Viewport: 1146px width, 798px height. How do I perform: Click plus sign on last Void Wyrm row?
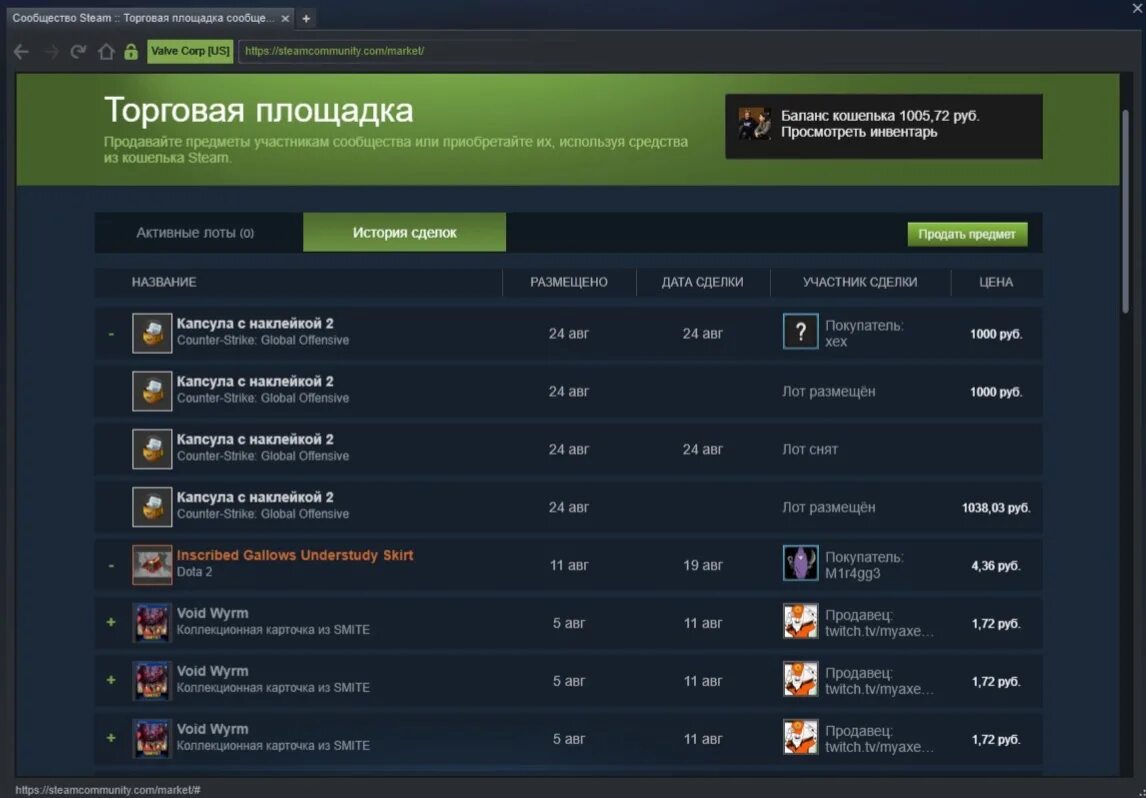[x=111, y=739]
